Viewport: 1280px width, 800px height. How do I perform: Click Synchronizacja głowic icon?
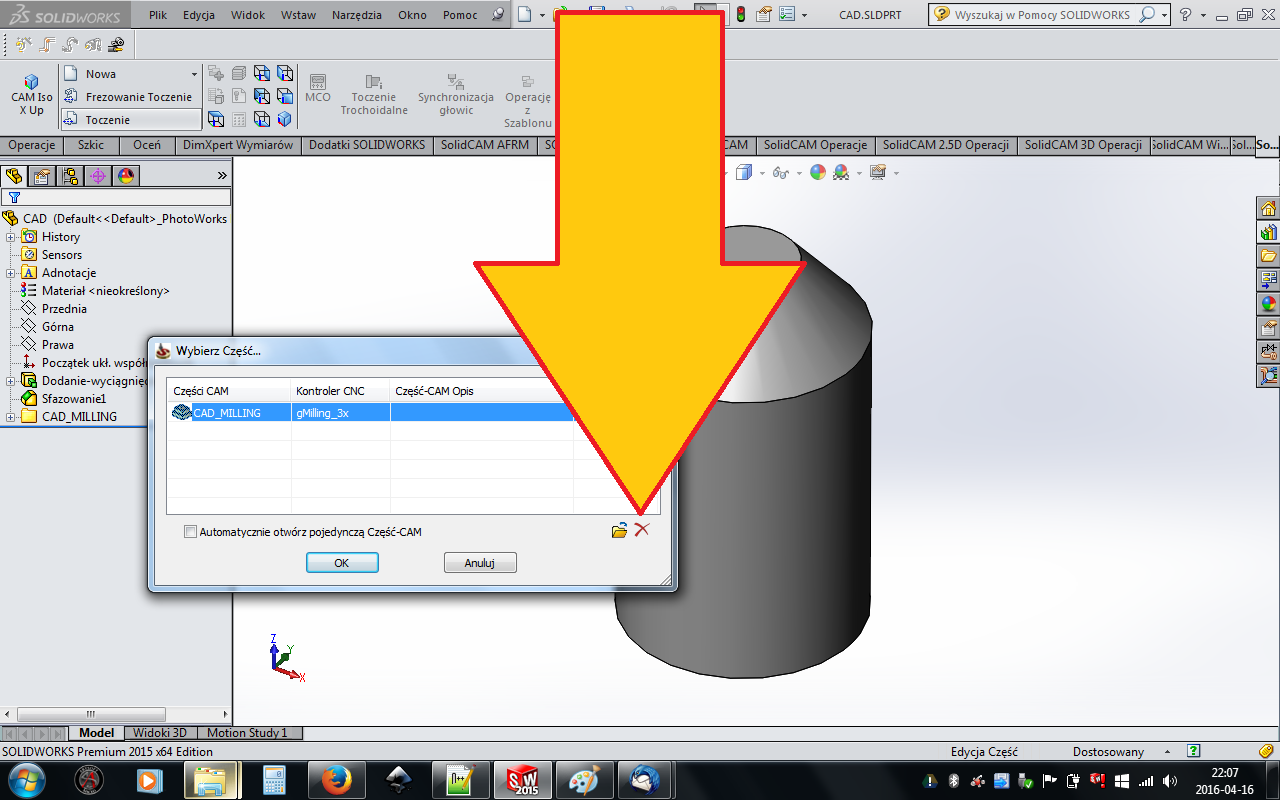(x=456, y=95)
